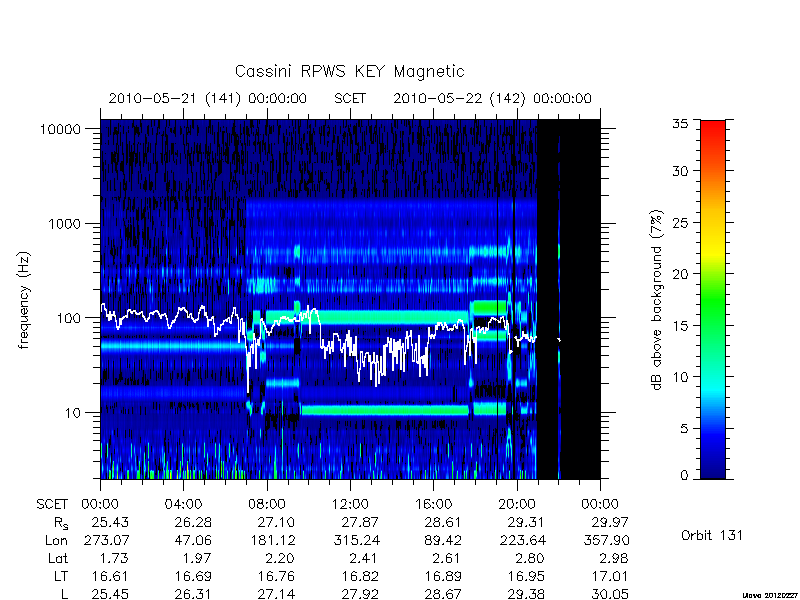Image resolution: width=800 pixels, height=600 pixels.
Task: Click the 'Orbit 131' label
Action: [x=712, y=536]
